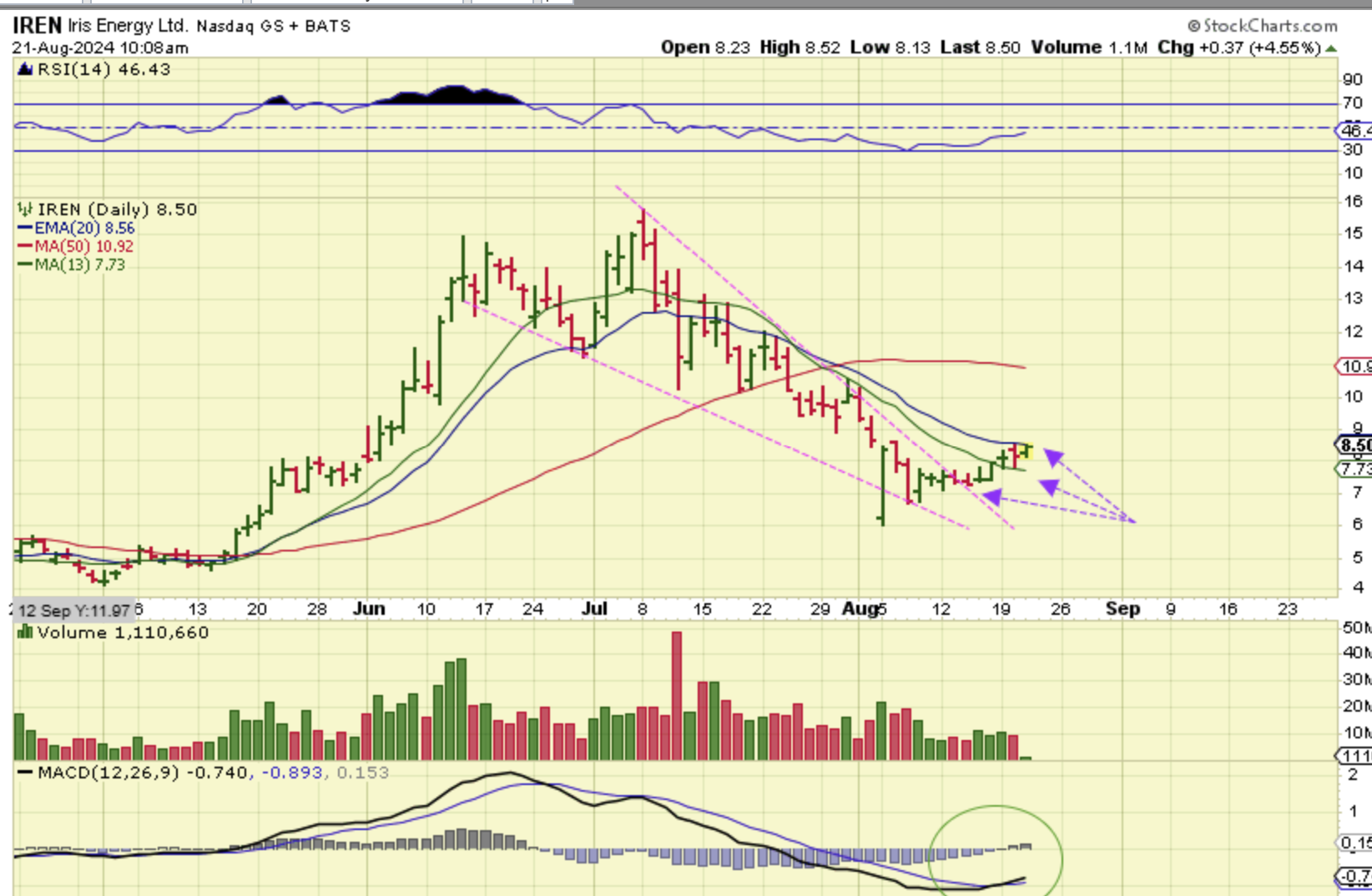Click the Low 8.13 quote value
The height and width of the screenshot is (896, 1372).
[890, 48]
